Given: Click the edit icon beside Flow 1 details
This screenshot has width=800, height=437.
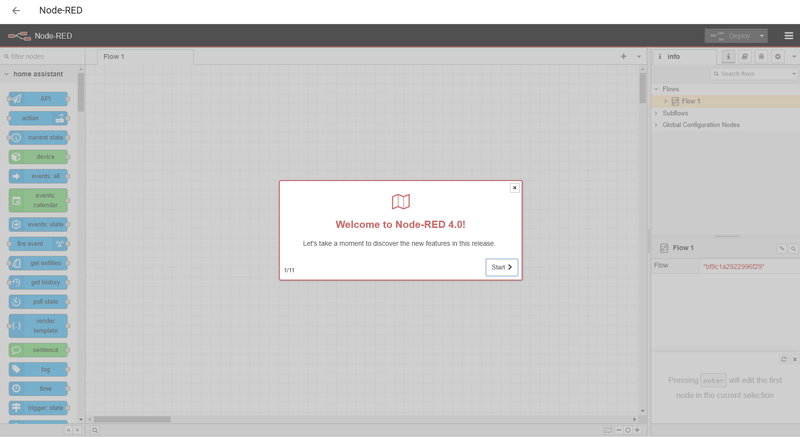Looking at the screenshot, I should tap(782, 248).
